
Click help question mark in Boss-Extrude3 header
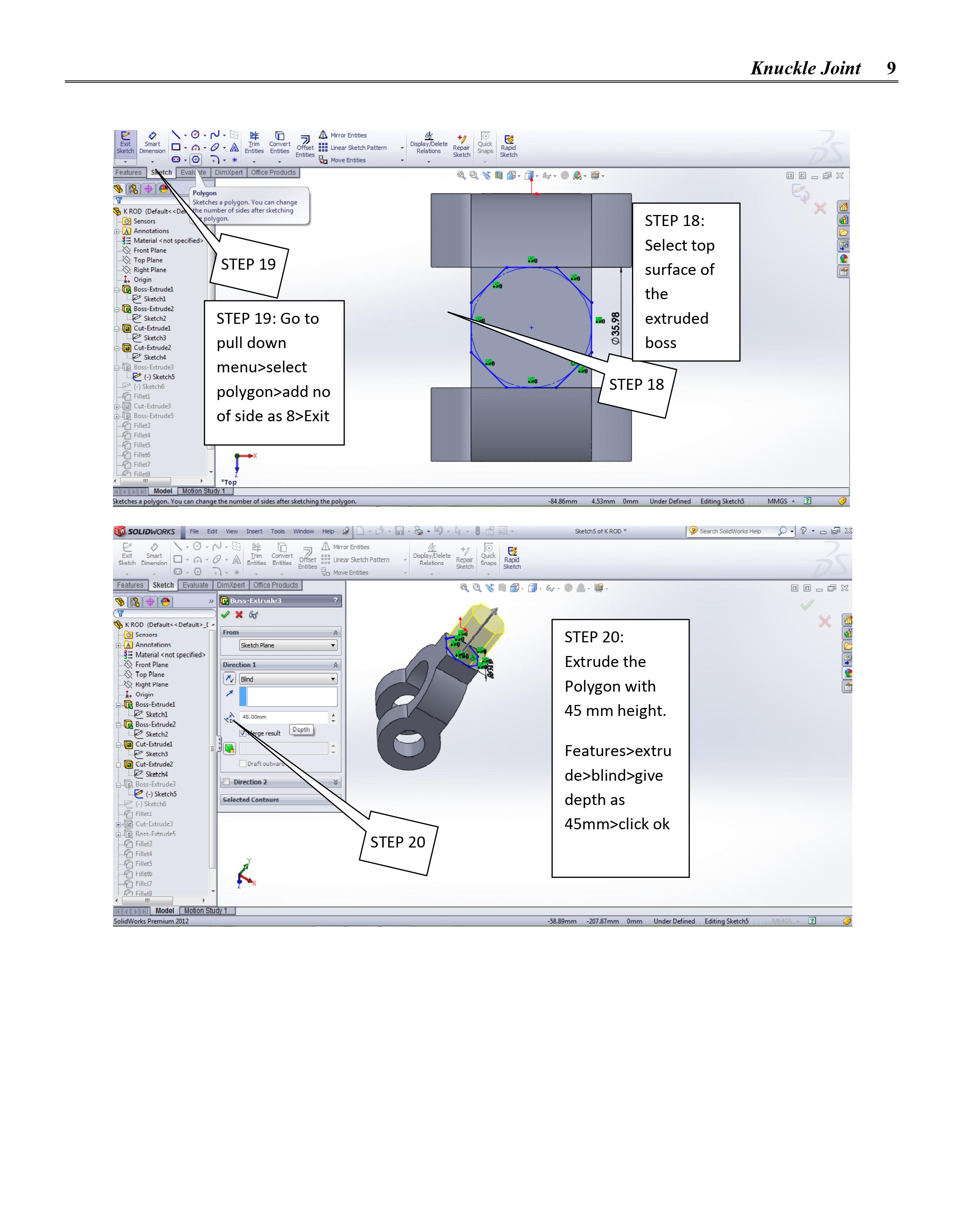336,600
